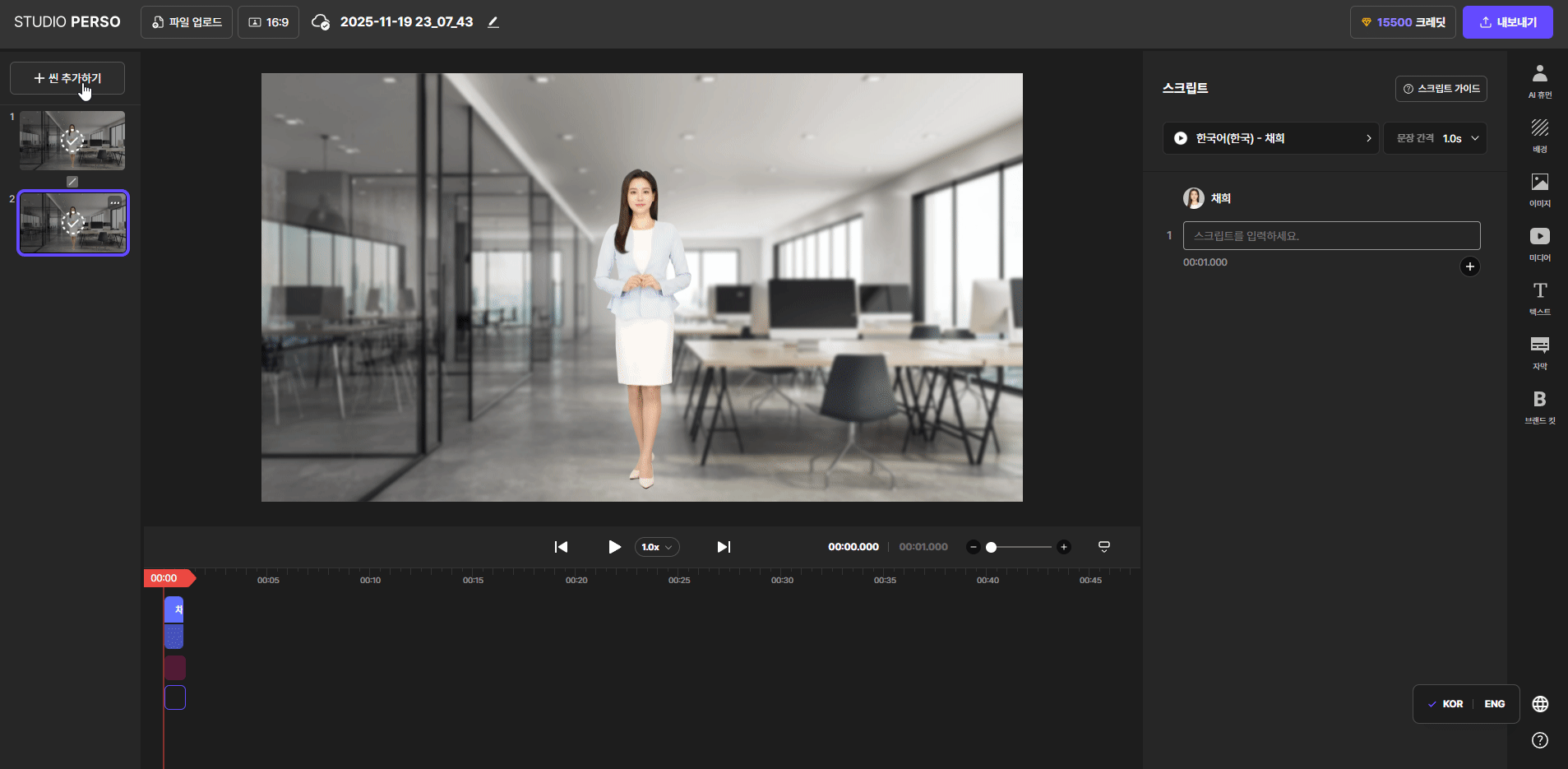Open the AI Human panel
This screenshot has width=1568, height=769.
coord(1539,81)
